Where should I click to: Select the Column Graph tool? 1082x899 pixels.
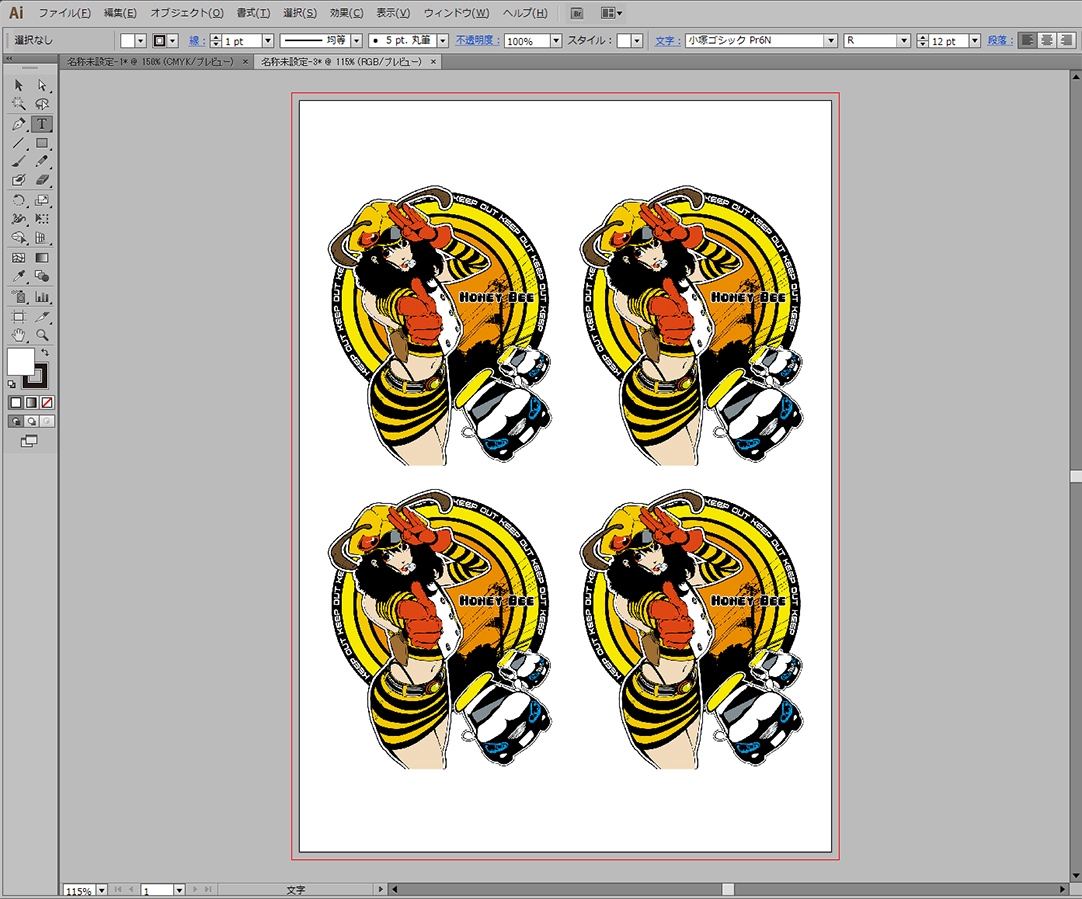tap(42, 297)
